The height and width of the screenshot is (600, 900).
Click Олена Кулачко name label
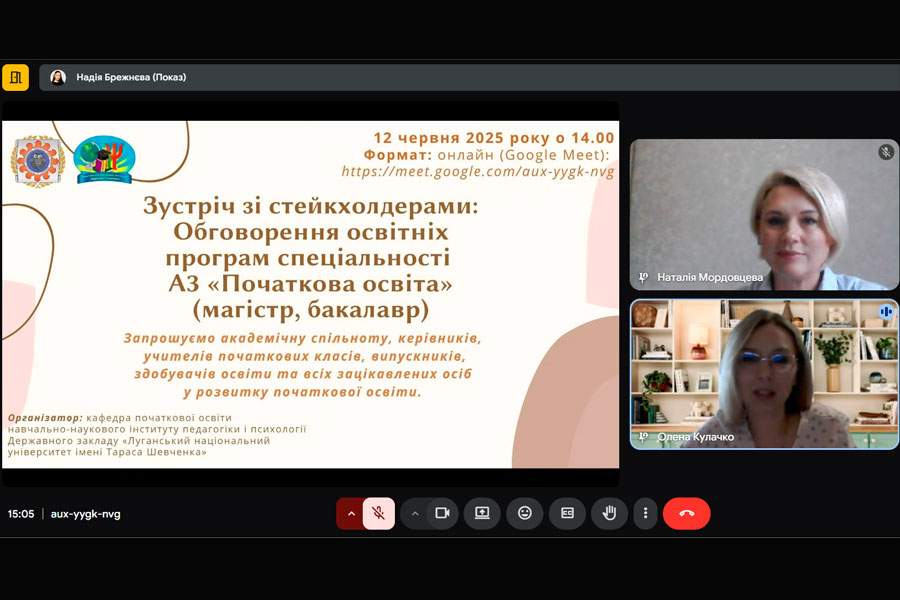(696, 437)
